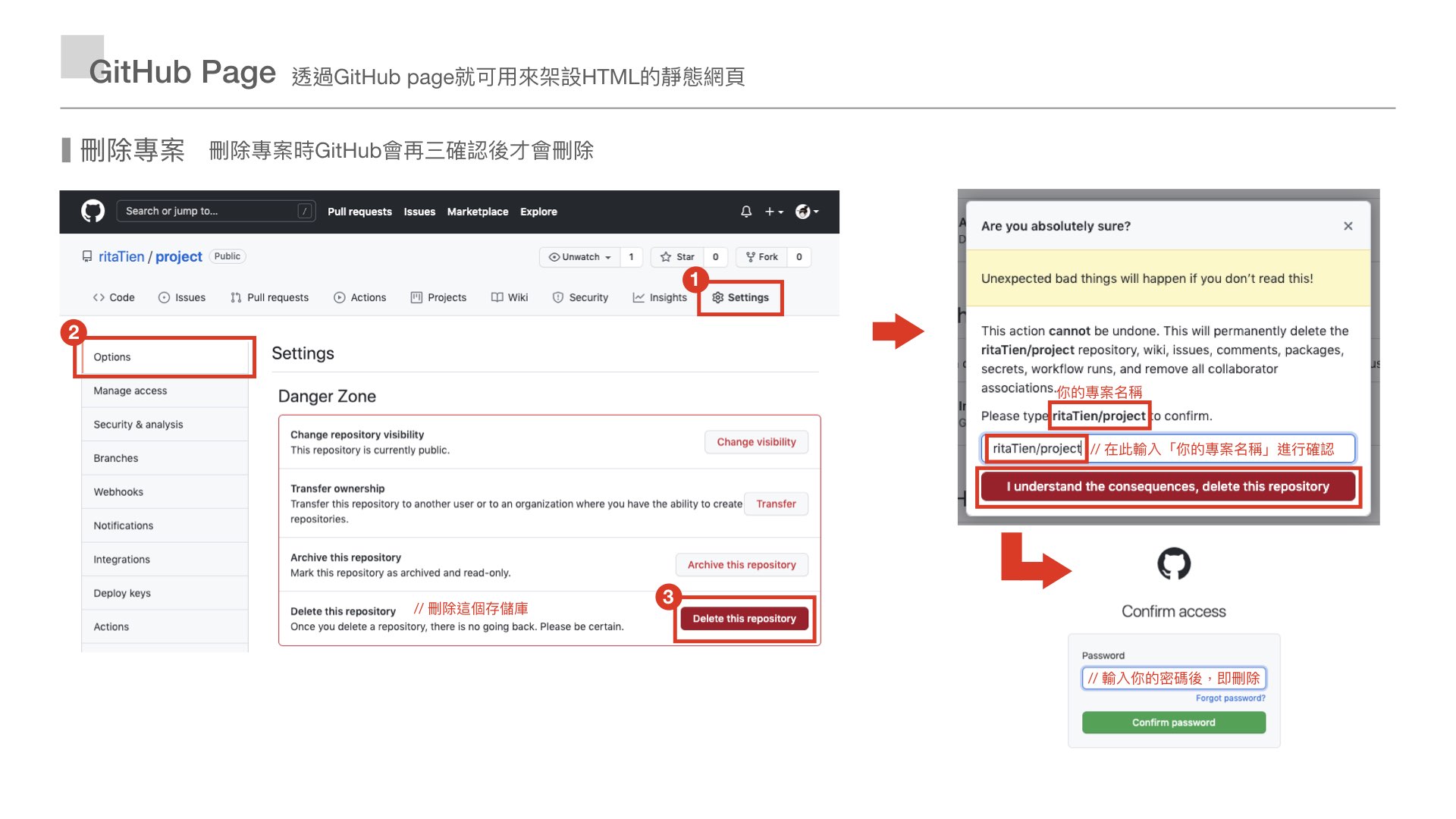This screenshot has width=1456, height=819.
Task: Click the Confirm password button
Action: pyautogui.click(x=1173, y=723)
